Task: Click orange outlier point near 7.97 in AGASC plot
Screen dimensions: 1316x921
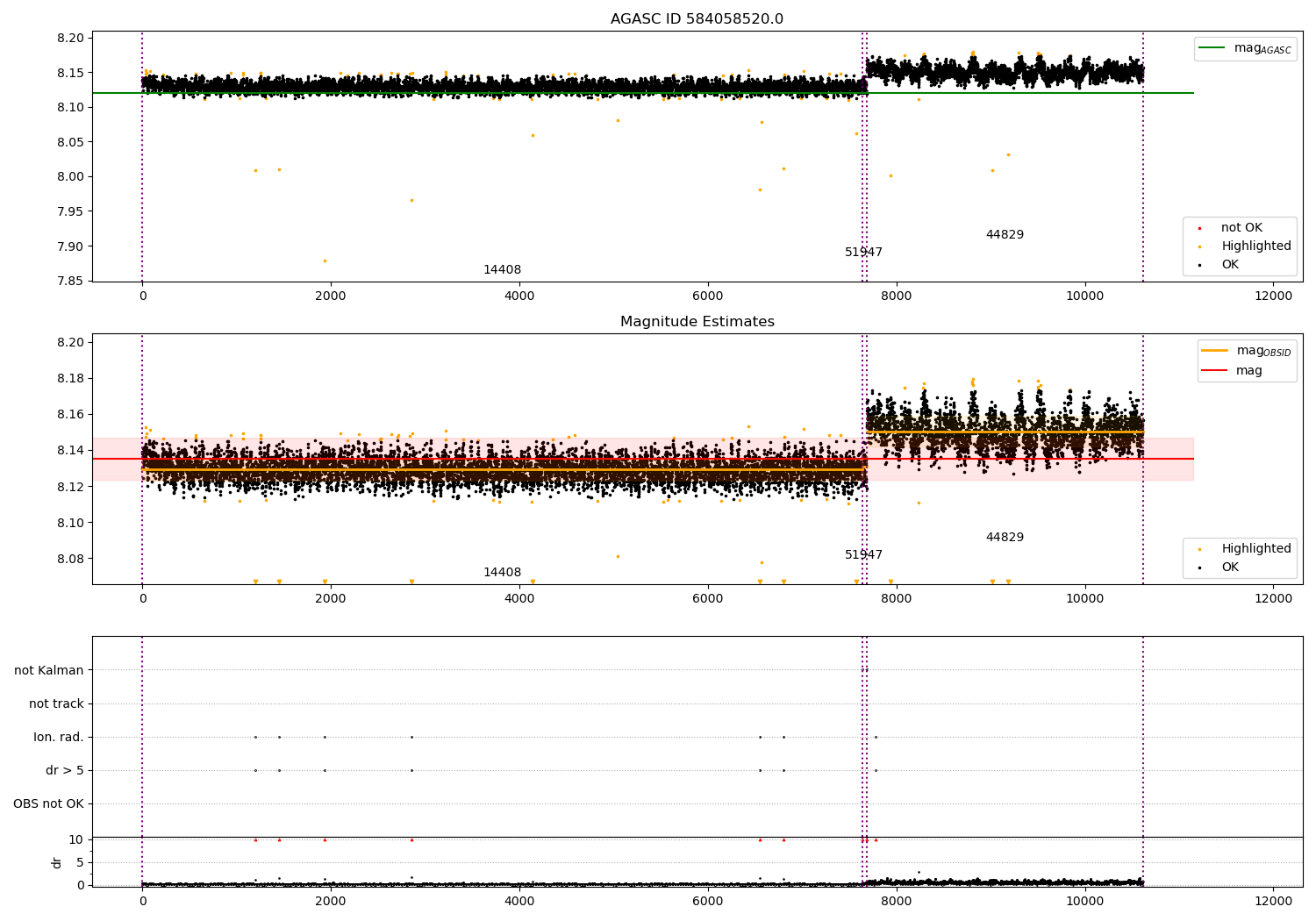Action: point(411,200)
